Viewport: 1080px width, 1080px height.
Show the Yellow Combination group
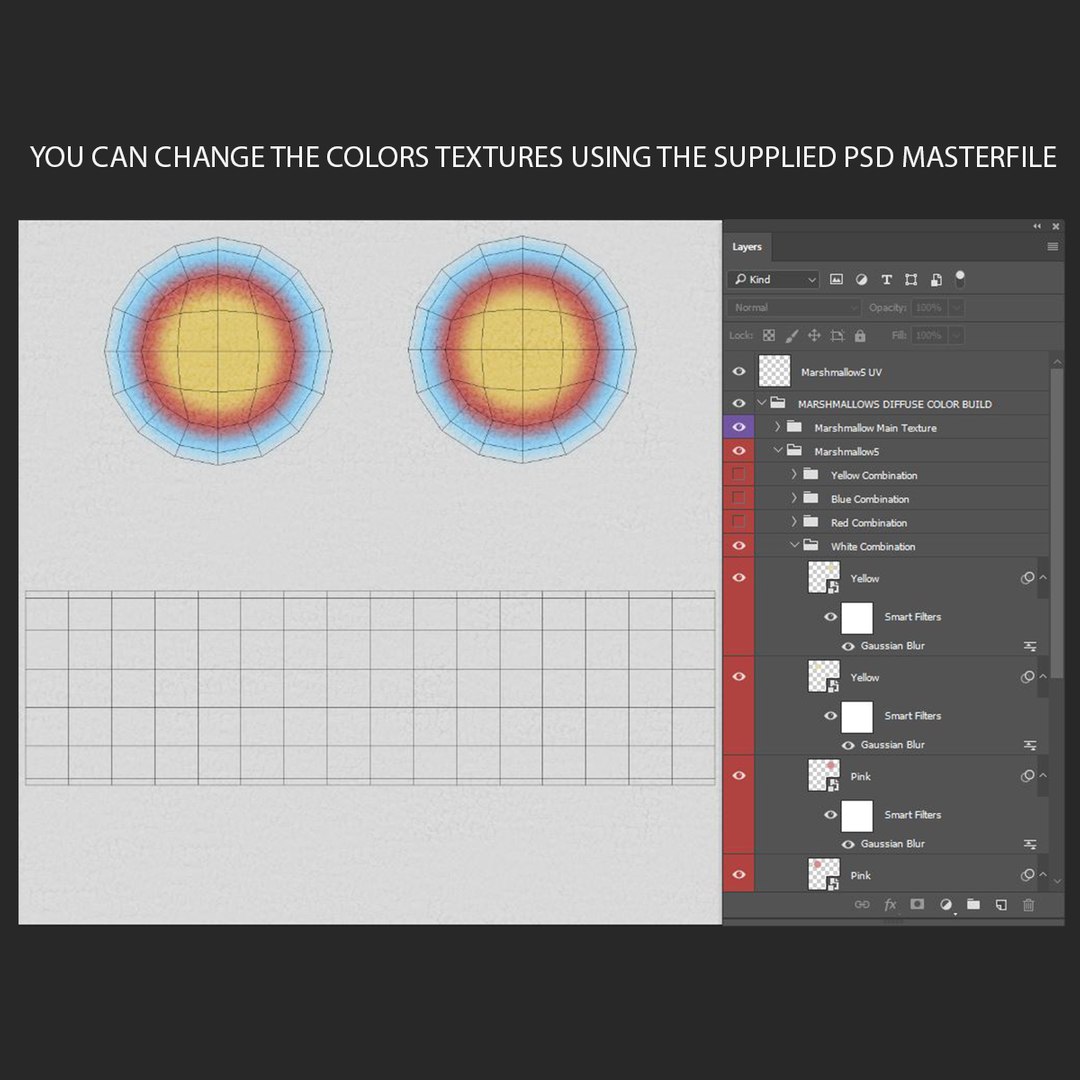pyautogui.click(x=739, y=474)
